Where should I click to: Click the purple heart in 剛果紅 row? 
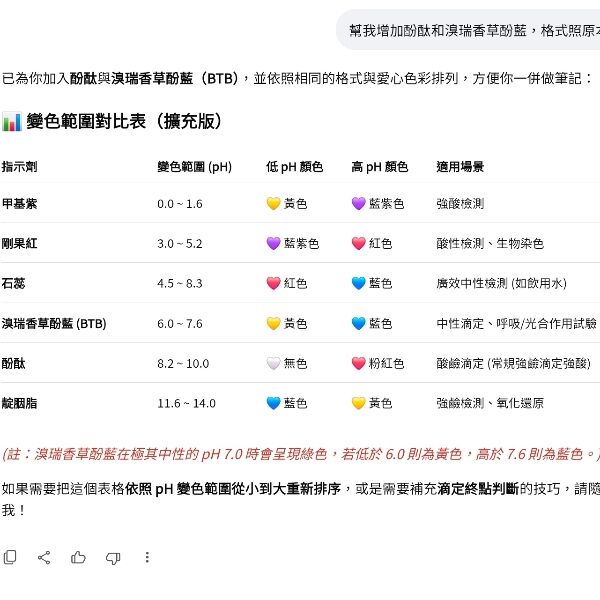(x=273, y=243)
